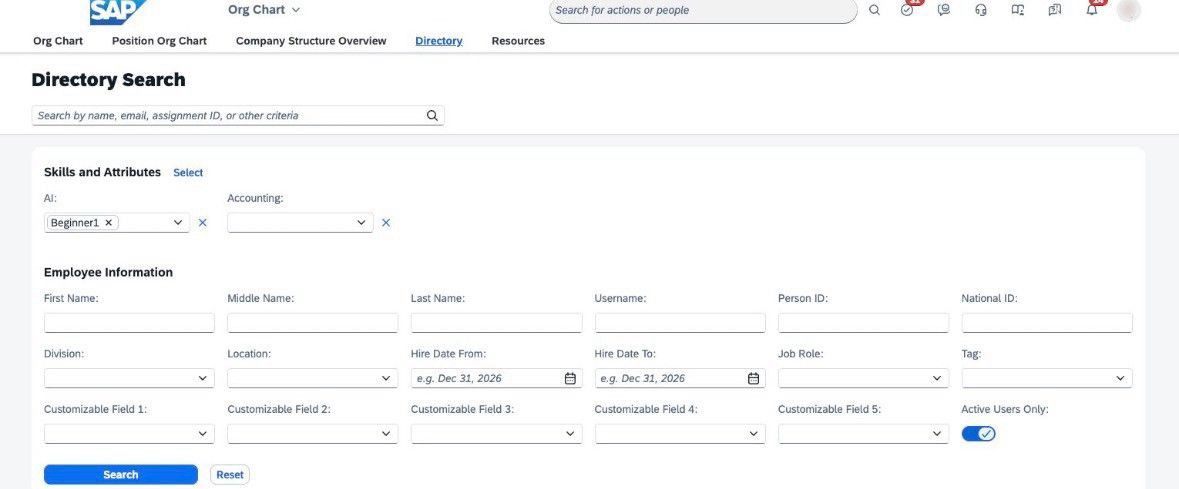Expand the Org Chart module dropdown

[296, 10]
